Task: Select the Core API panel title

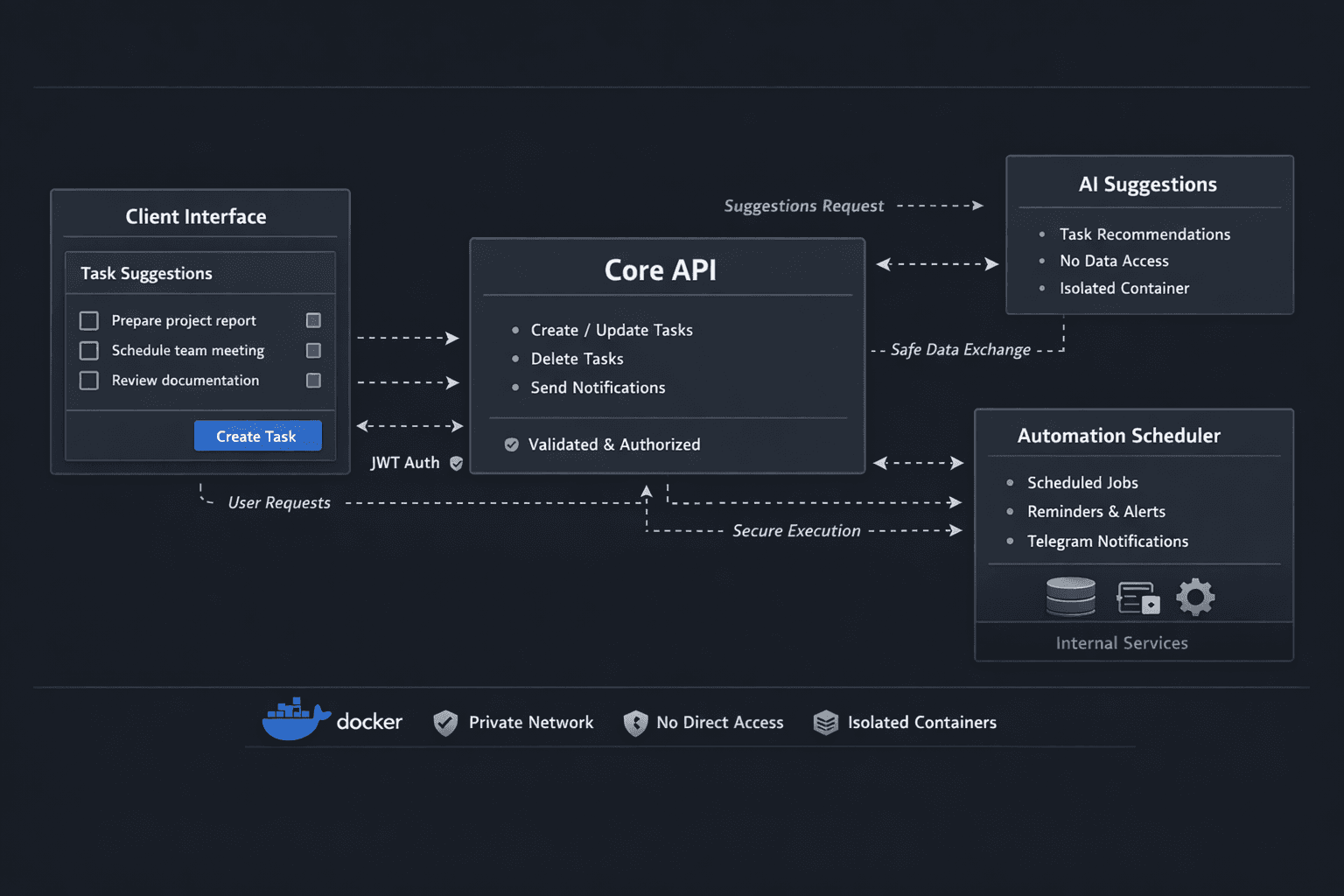Action: pyautogui.click(x=660, y=270)
